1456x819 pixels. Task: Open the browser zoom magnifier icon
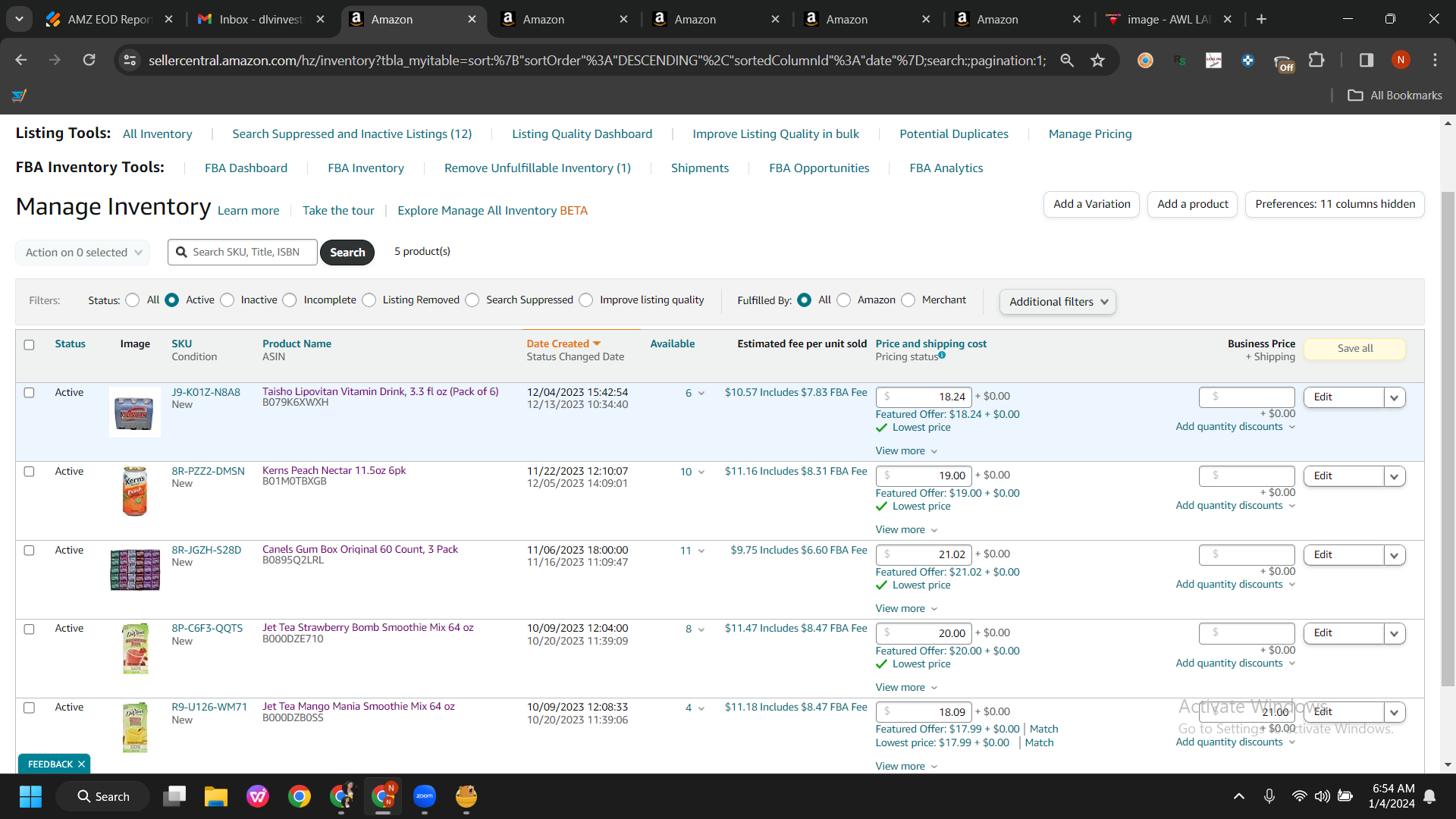1067,60
